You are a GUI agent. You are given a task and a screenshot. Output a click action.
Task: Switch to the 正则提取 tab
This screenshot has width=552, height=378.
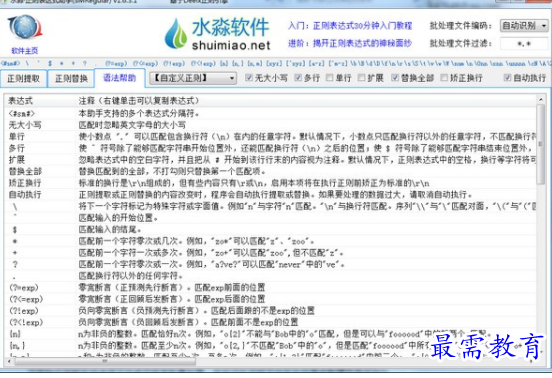pyautogui.click(x=24, y=78)
